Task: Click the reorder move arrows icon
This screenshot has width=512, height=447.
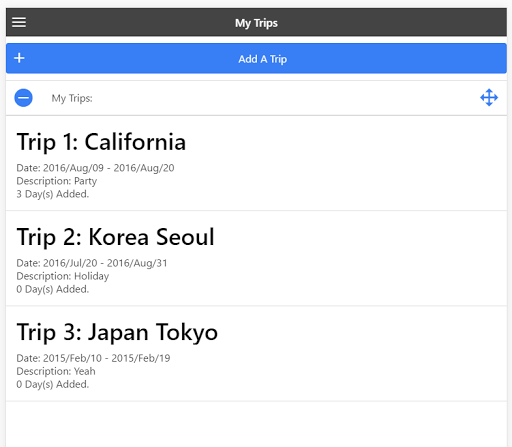Action: coord(489,98)
